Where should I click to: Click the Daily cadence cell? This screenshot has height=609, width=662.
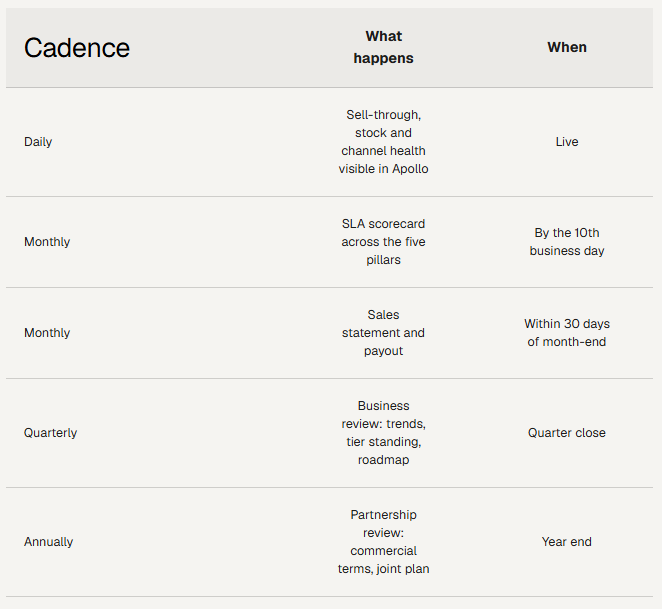(x=38, y=142)
